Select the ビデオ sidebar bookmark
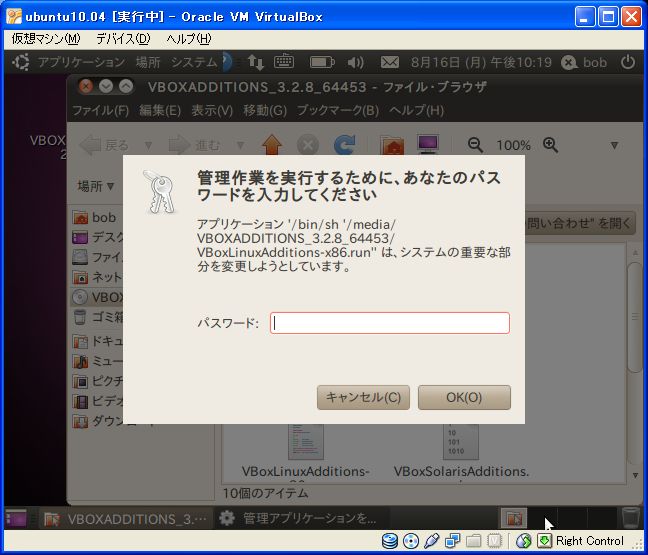Screen dimensions: 648x555 [98, 401]
